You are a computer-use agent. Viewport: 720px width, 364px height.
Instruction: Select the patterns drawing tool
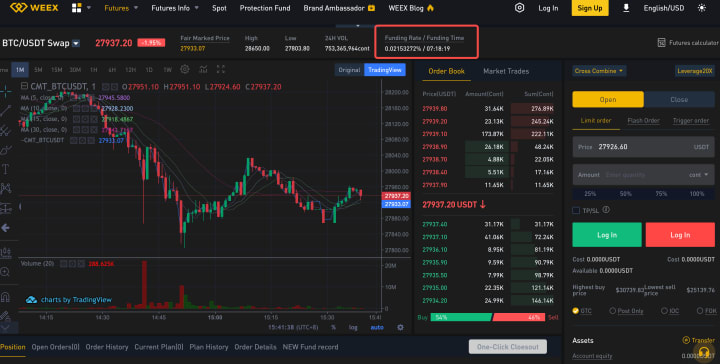click(x=6, y=188)
